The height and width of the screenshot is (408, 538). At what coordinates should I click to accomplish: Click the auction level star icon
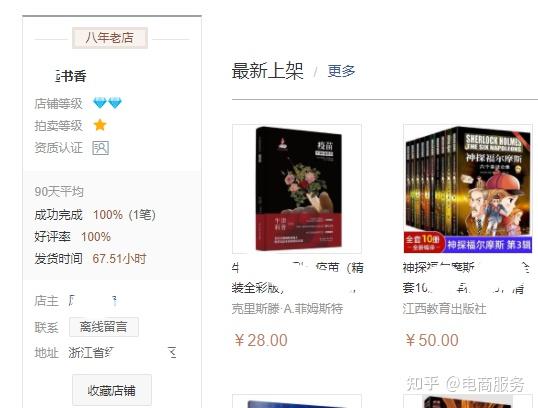pos(100,125)
